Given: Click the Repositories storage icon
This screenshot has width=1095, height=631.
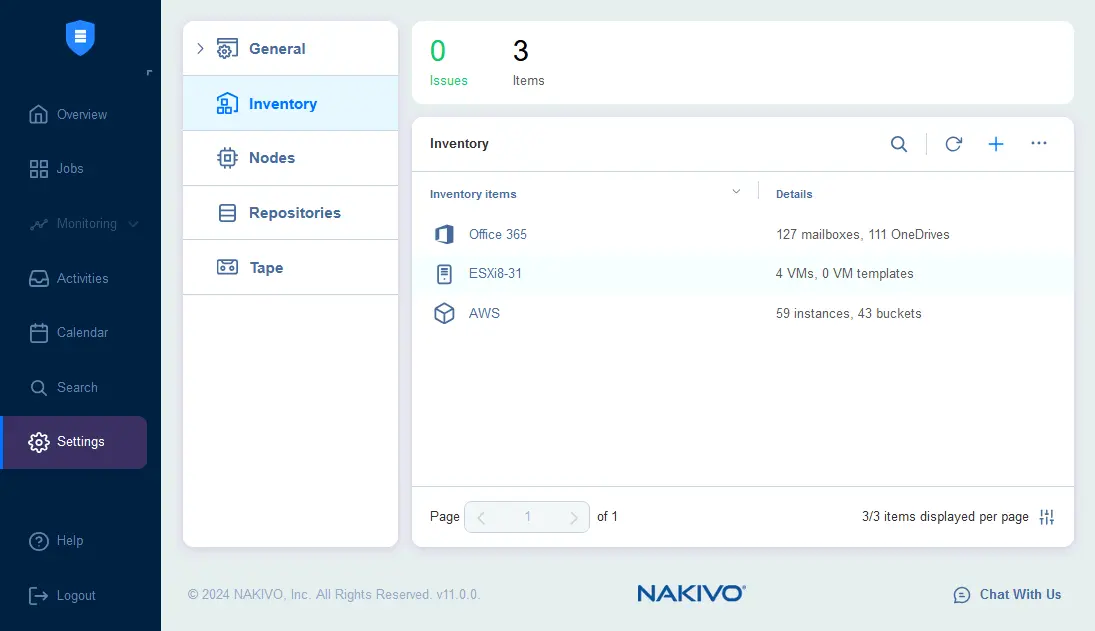Looking at the screenshot, I should point(227,213).
